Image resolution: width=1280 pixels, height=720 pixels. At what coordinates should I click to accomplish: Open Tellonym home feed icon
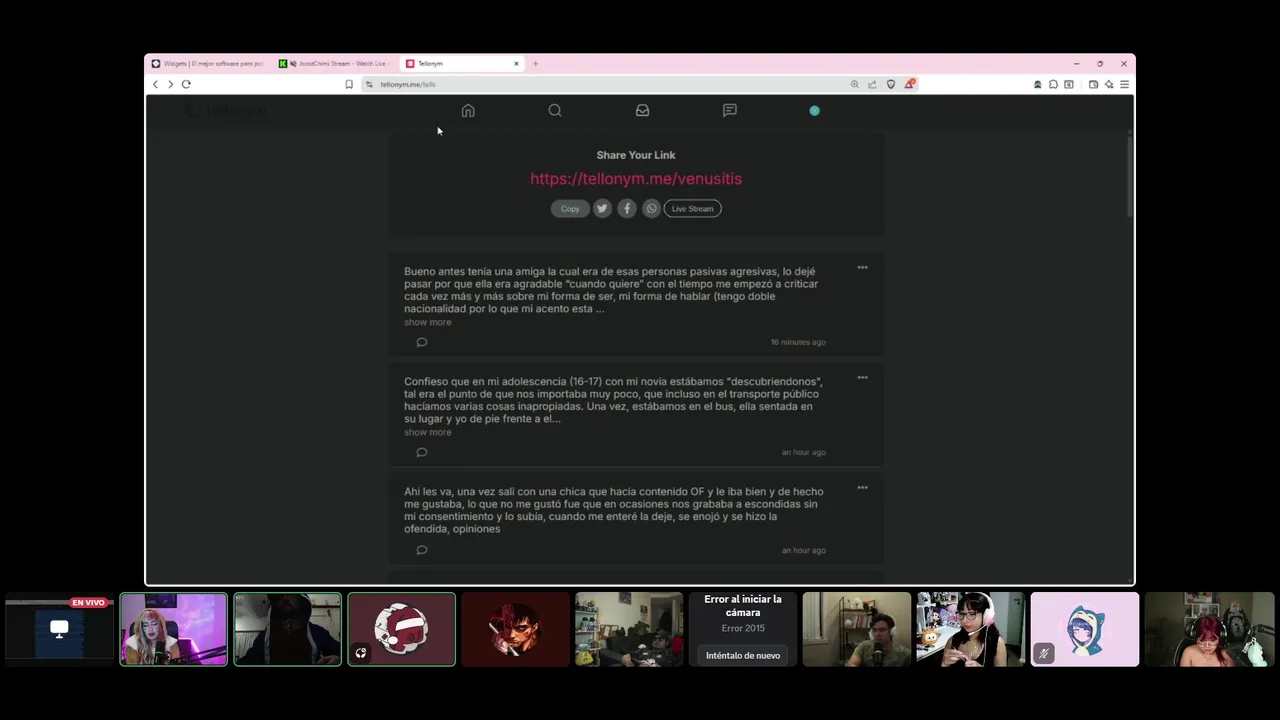pos(468,111)
